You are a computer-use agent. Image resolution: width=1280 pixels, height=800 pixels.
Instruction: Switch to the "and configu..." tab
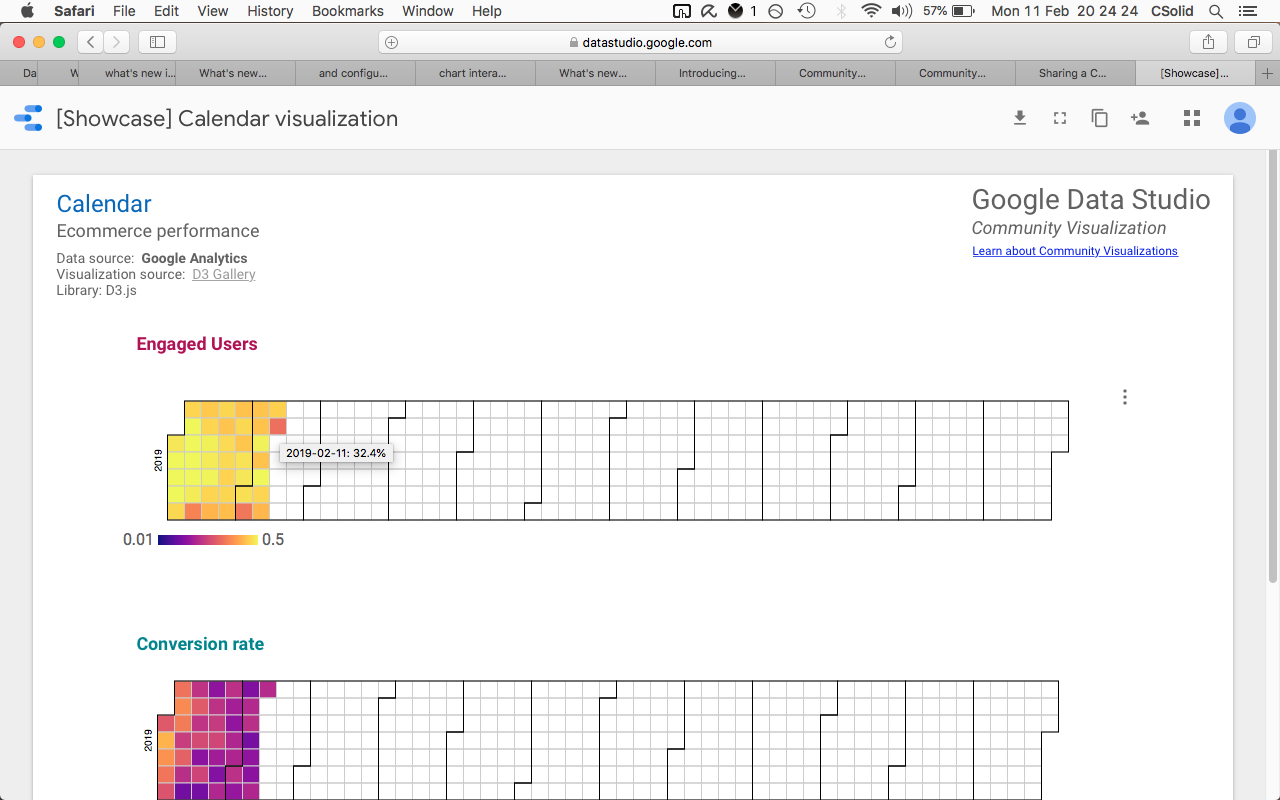pos(355,73)
